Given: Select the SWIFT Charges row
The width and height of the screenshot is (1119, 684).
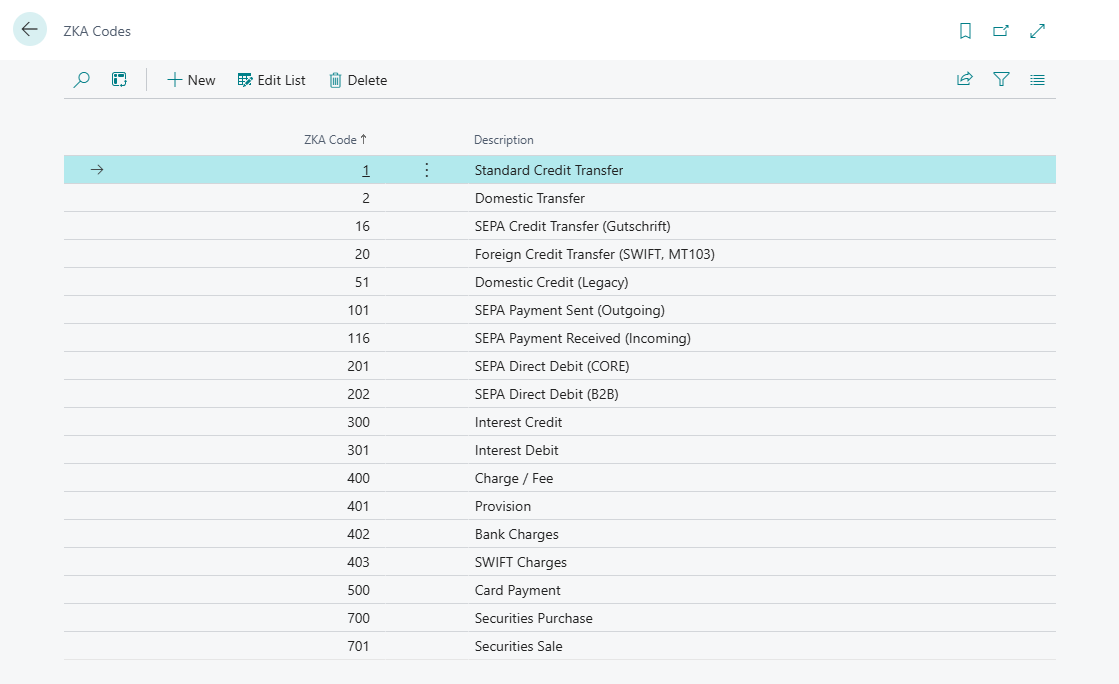Looking at the screenshot, I should (520, 562).
